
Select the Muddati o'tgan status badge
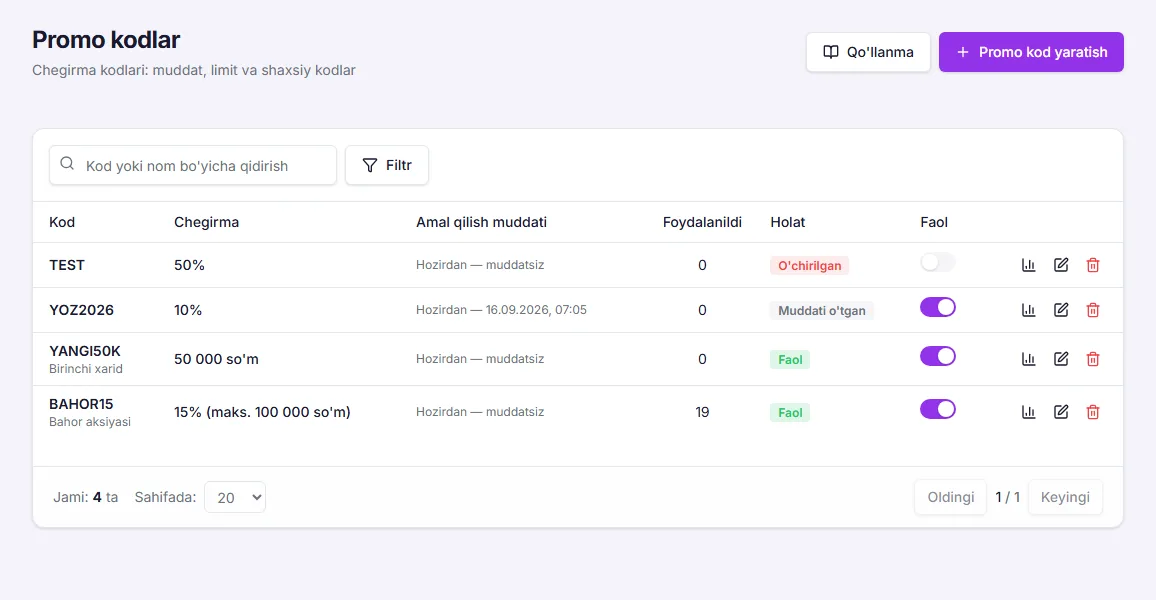pyautogui.click(x=822, y=311)
